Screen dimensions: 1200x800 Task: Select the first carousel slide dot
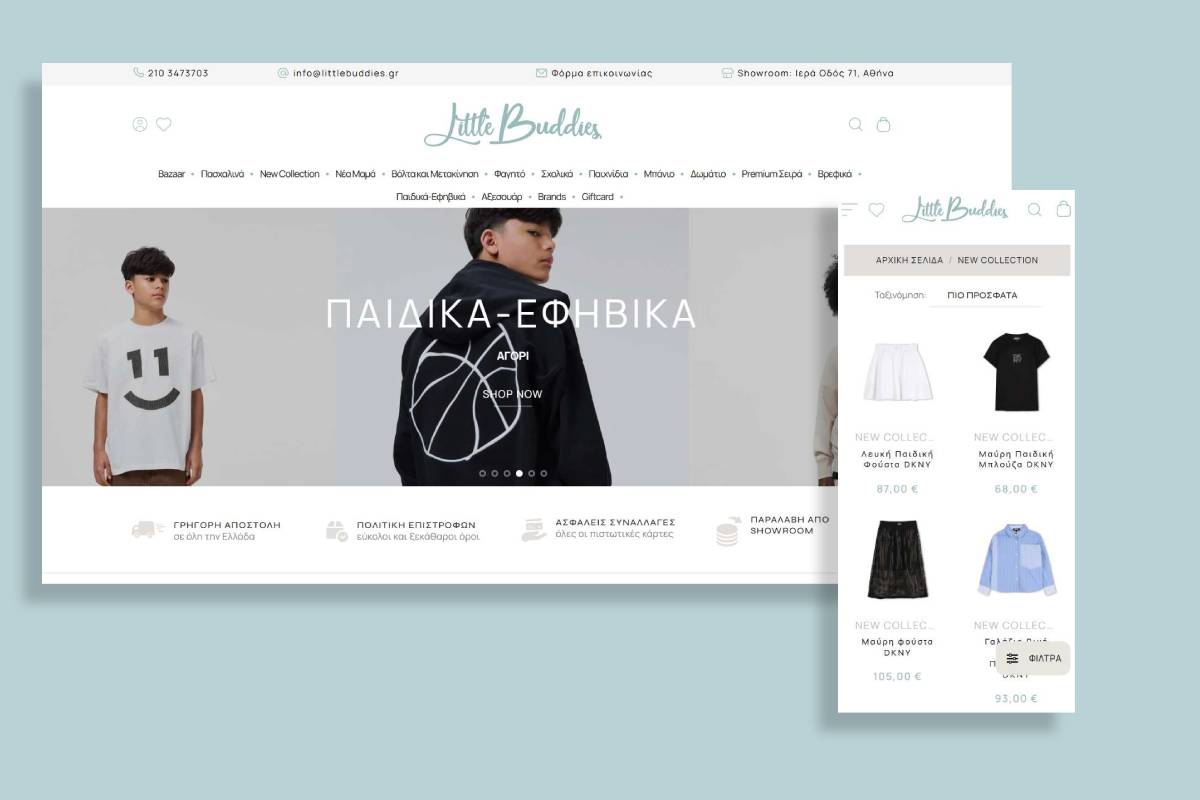point(483,473)
